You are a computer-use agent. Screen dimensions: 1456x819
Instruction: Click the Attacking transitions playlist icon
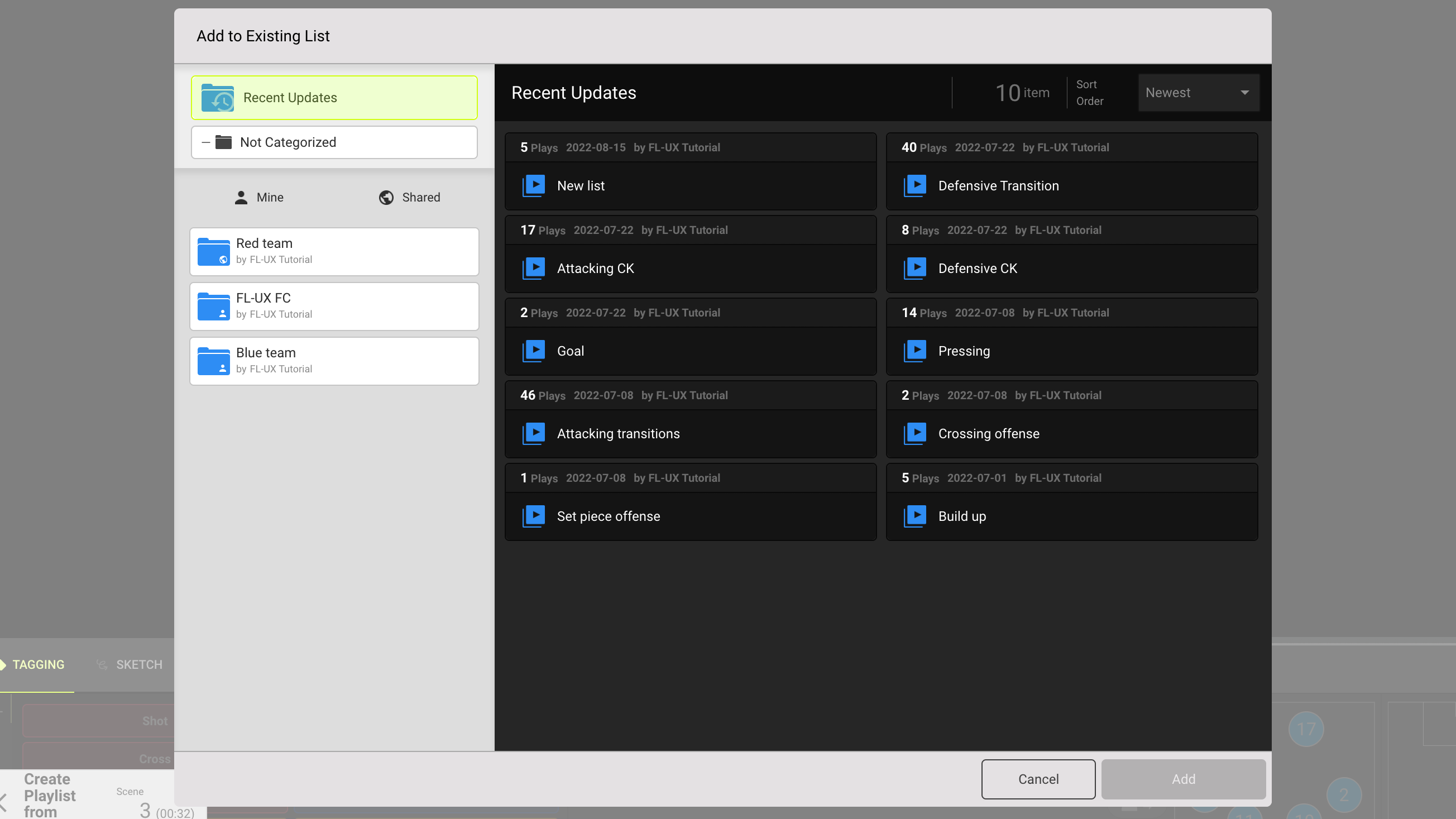click(x=534, y=434)
